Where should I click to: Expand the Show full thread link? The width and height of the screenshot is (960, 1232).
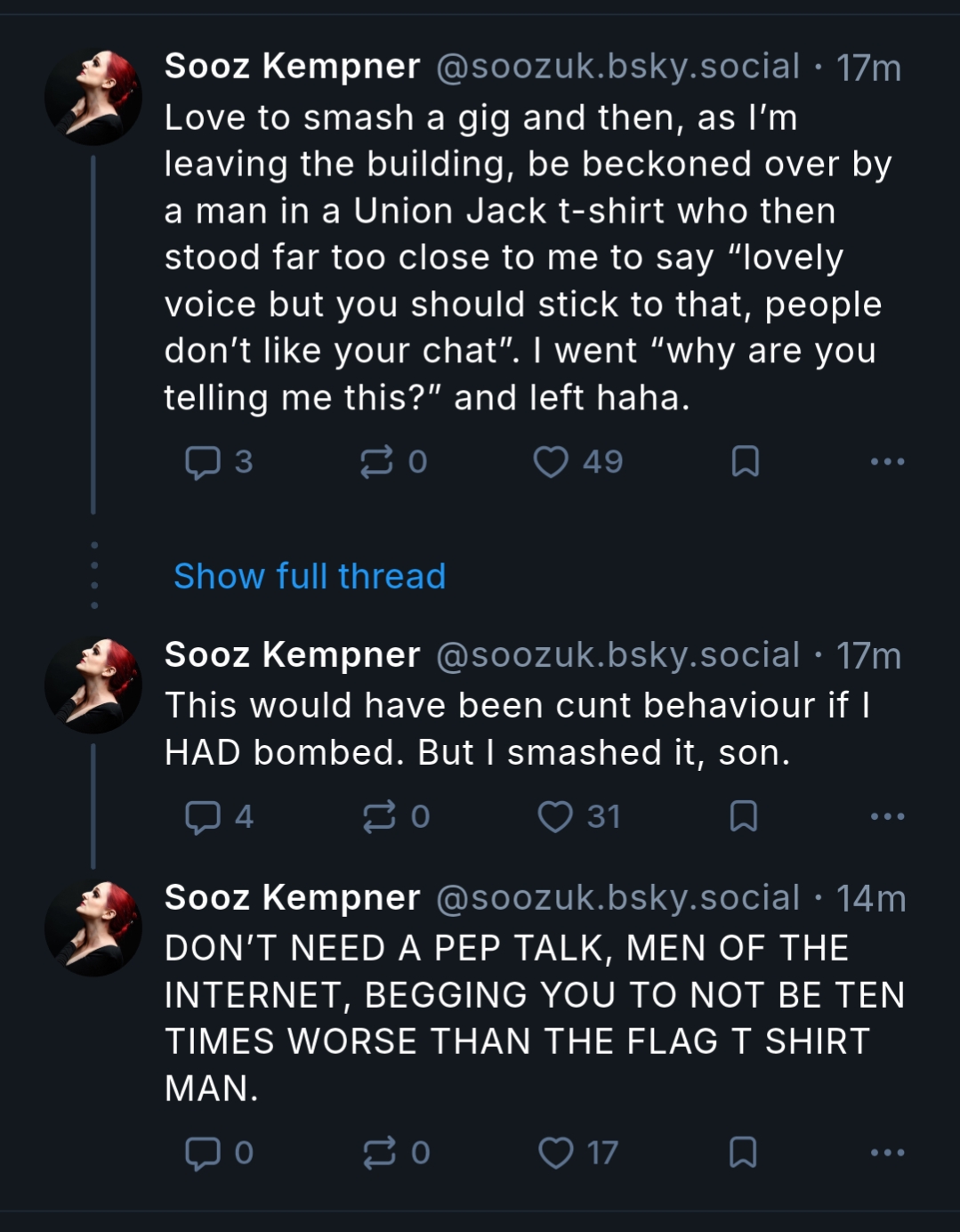310,577
